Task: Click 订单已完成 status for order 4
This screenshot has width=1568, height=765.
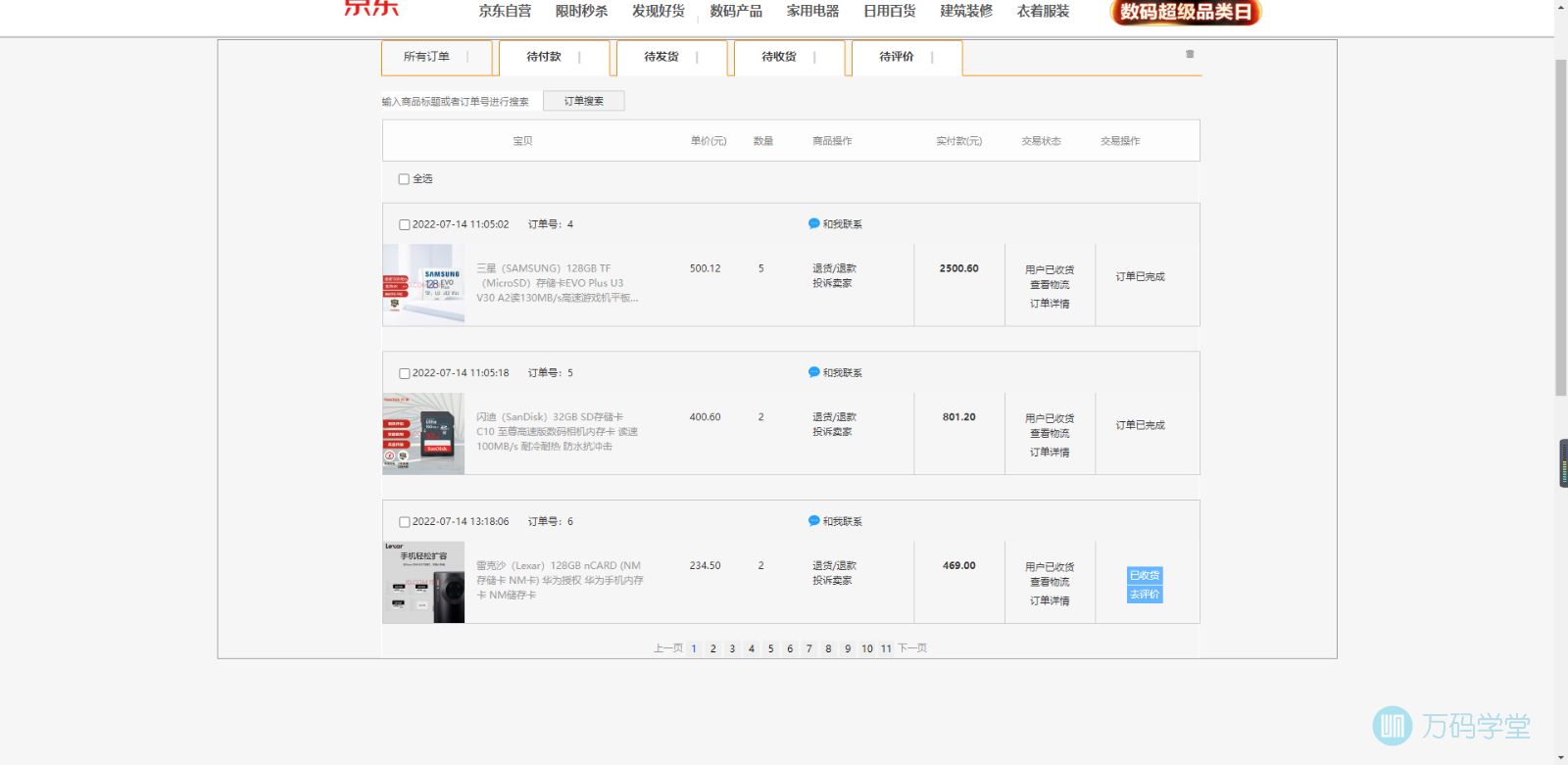Action: (1141, 277)
